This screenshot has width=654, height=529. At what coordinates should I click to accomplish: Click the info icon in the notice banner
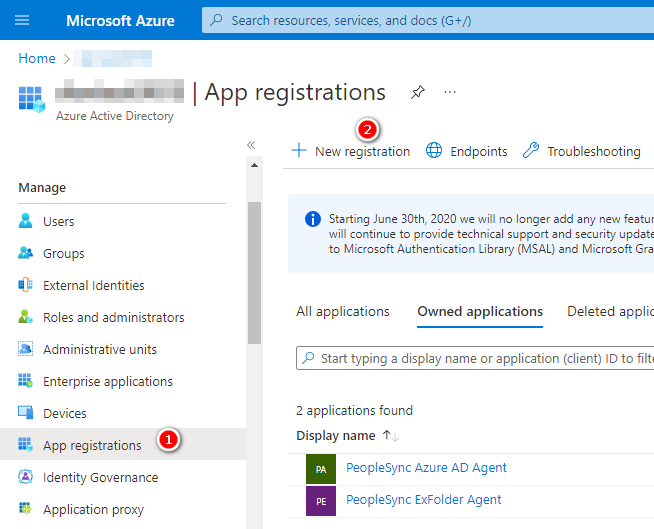[313, 219]
